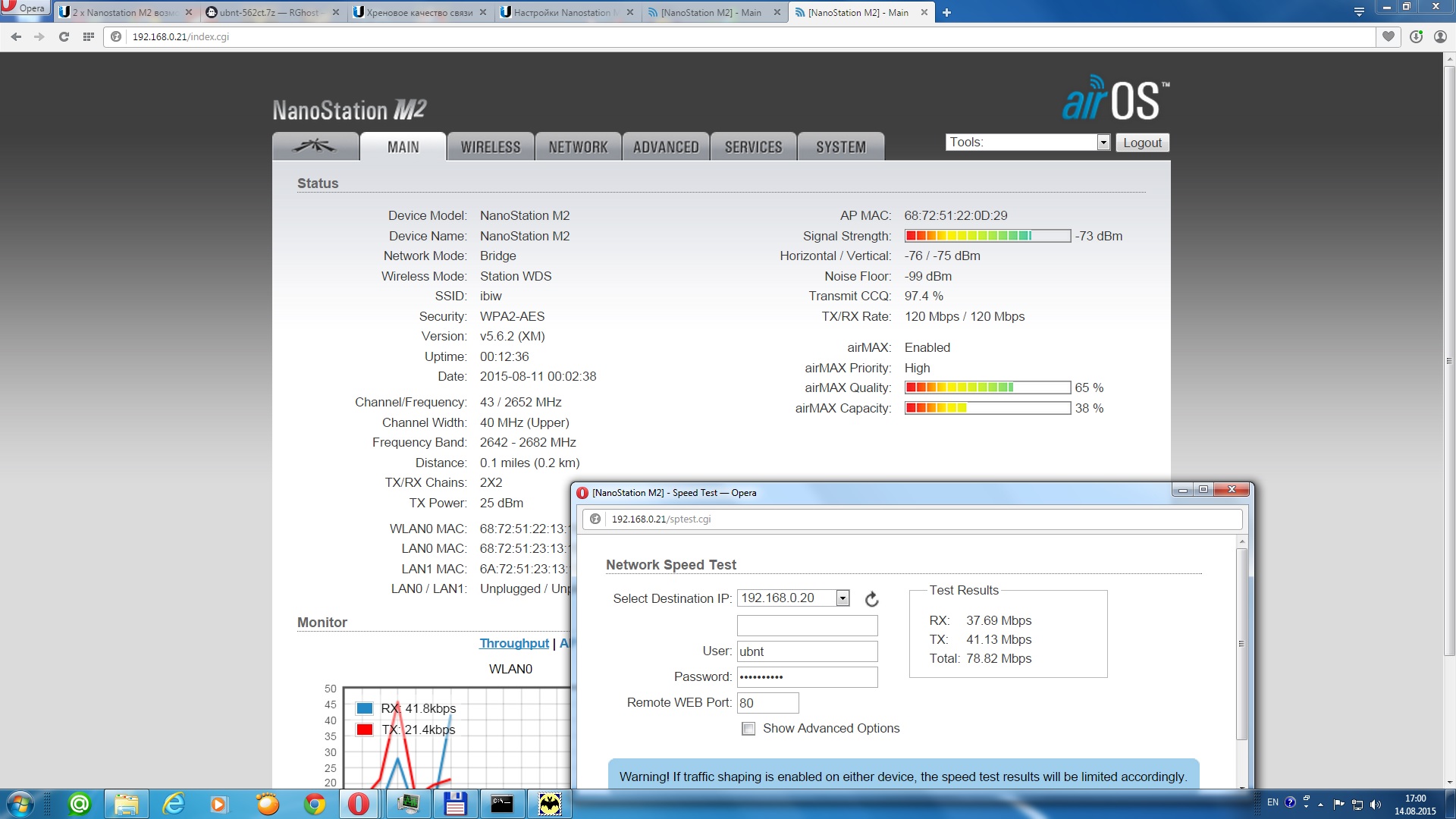Go back in browser history
The image size is (1456, 819).
[16, 36]
